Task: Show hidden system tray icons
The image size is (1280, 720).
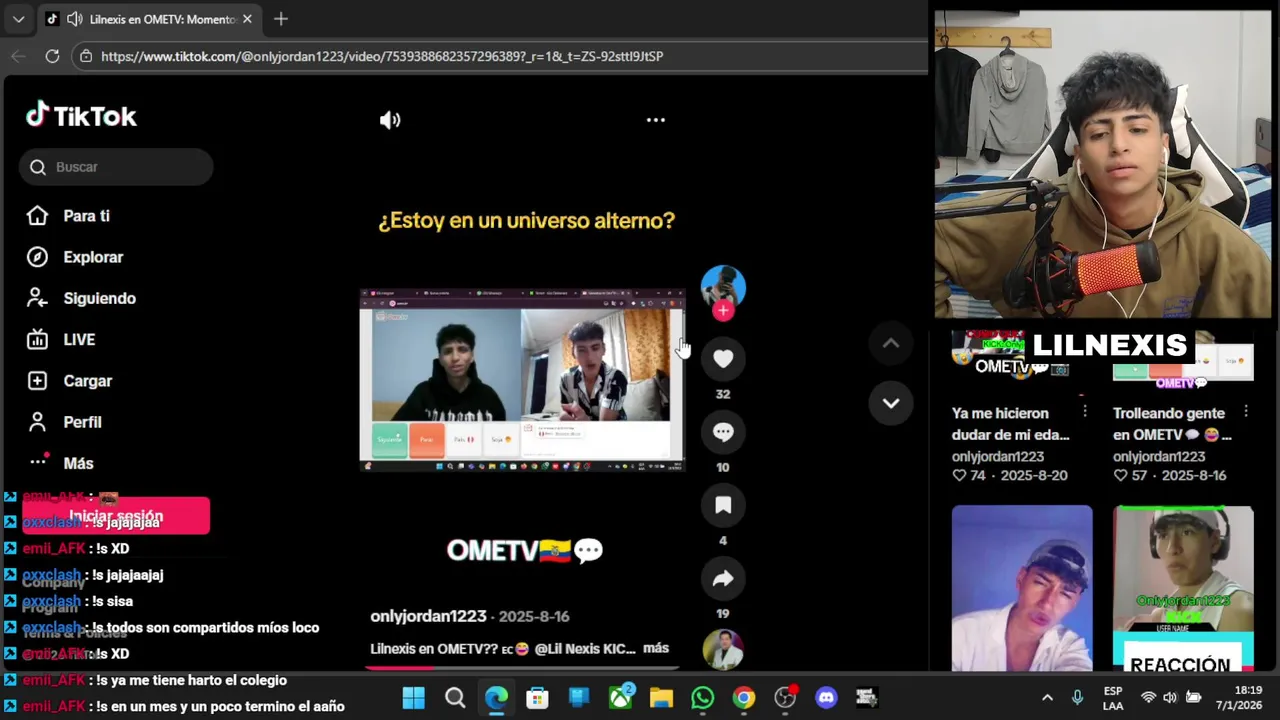Action: tap(1047, 698)
